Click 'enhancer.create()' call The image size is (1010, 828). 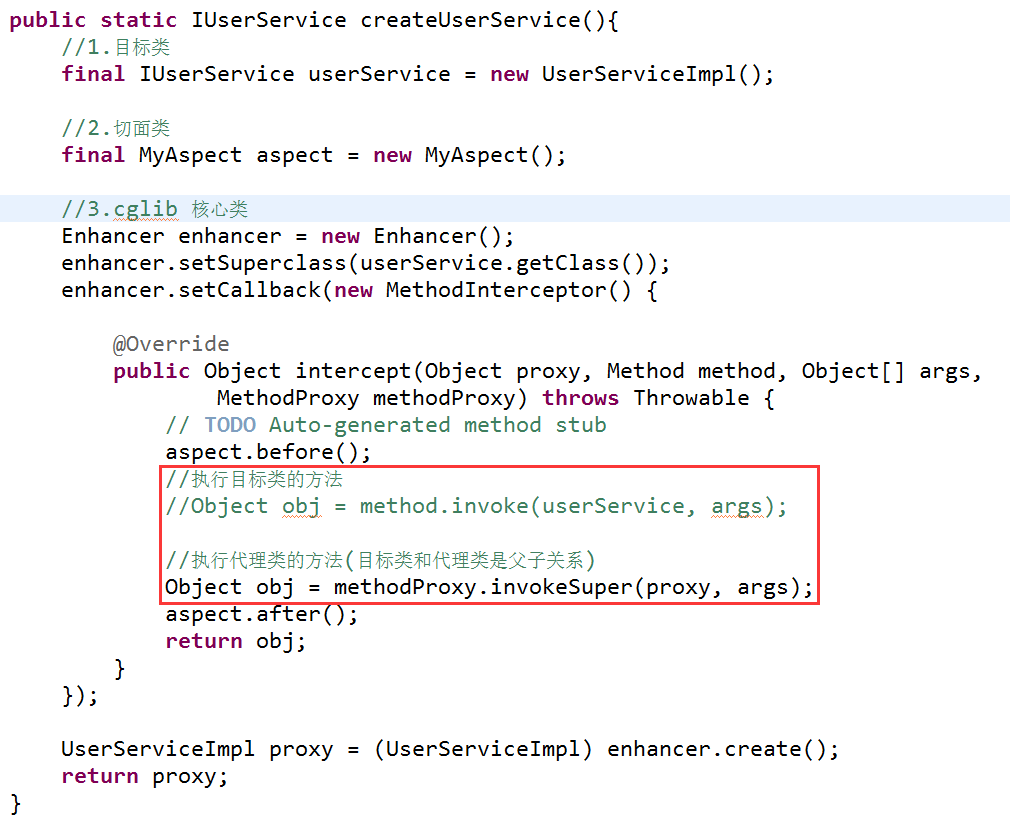coord(716,749)
